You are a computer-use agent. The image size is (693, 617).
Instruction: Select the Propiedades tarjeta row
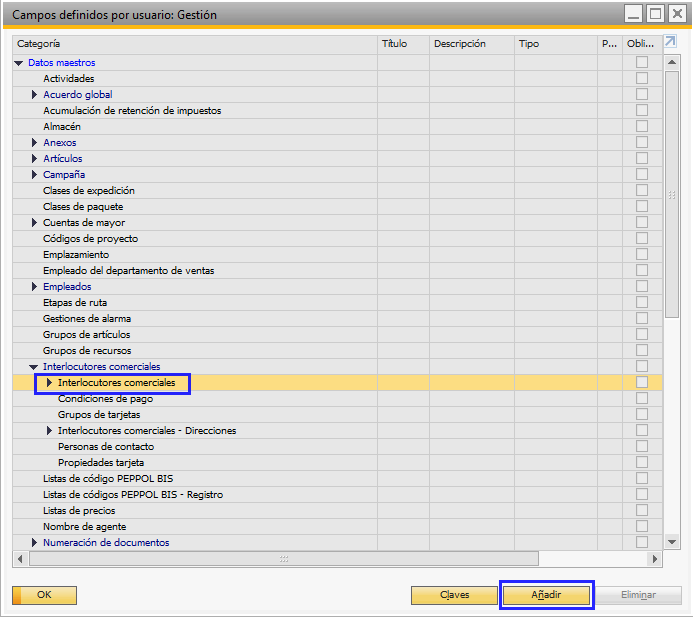point(337,462)
